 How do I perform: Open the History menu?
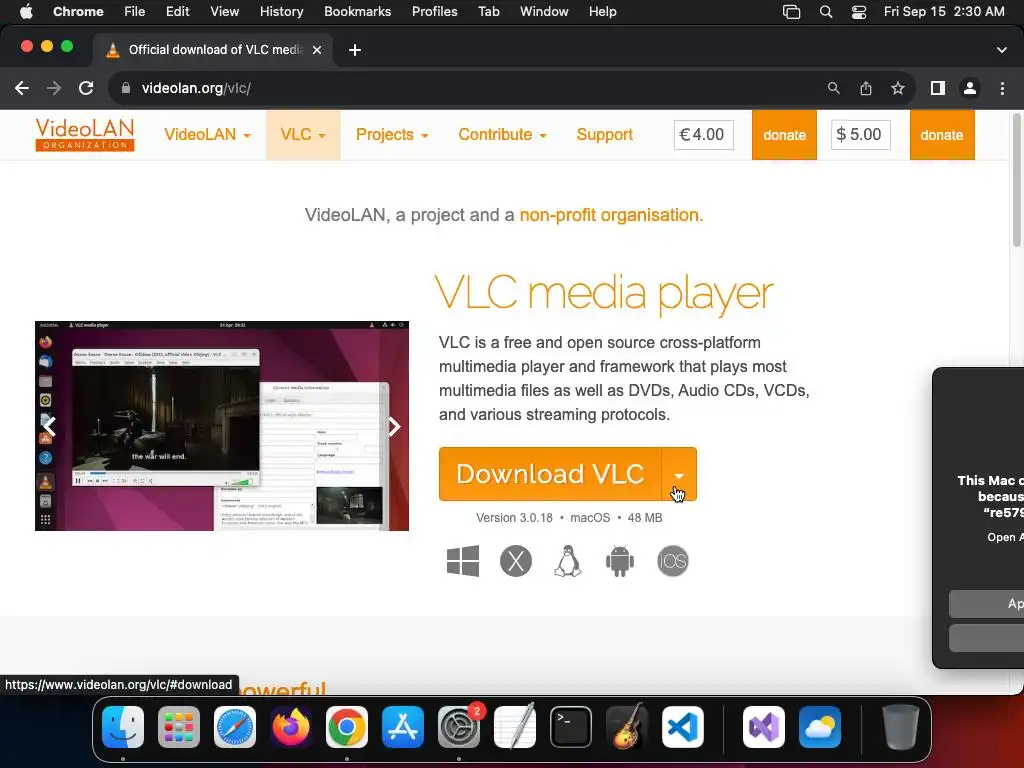pyautogui.click(x=281, y=12)
